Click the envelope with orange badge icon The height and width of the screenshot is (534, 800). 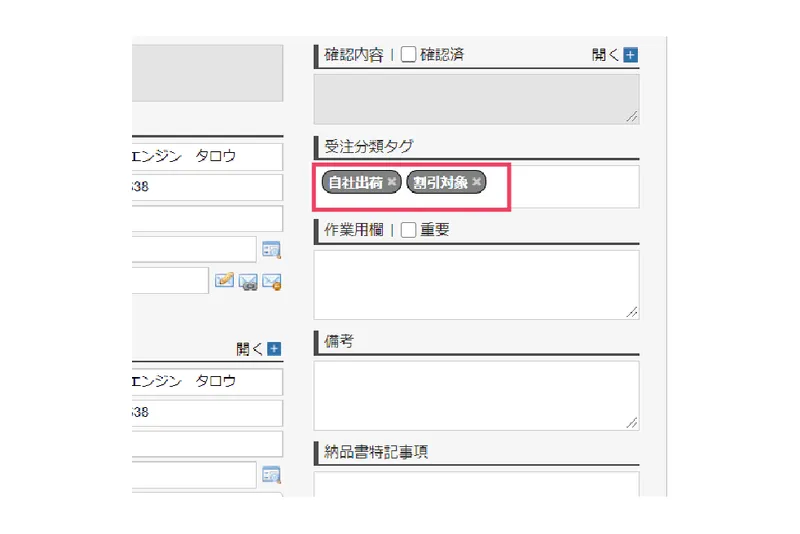pos(271,282)
